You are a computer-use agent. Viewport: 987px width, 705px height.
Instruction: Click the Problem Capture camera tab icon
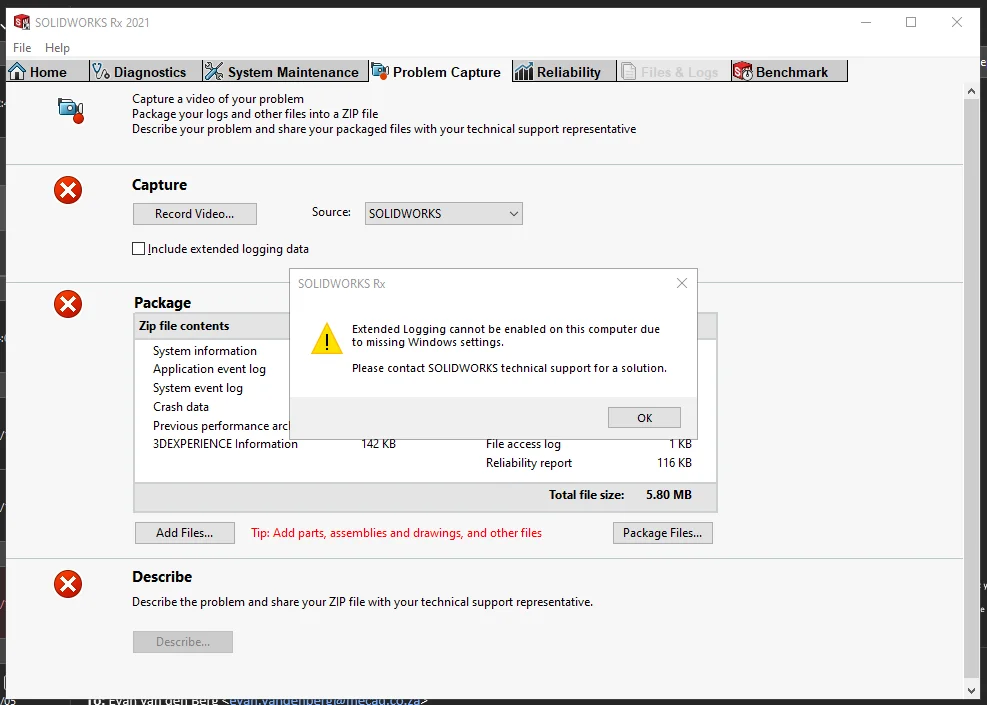coord(380,71)
